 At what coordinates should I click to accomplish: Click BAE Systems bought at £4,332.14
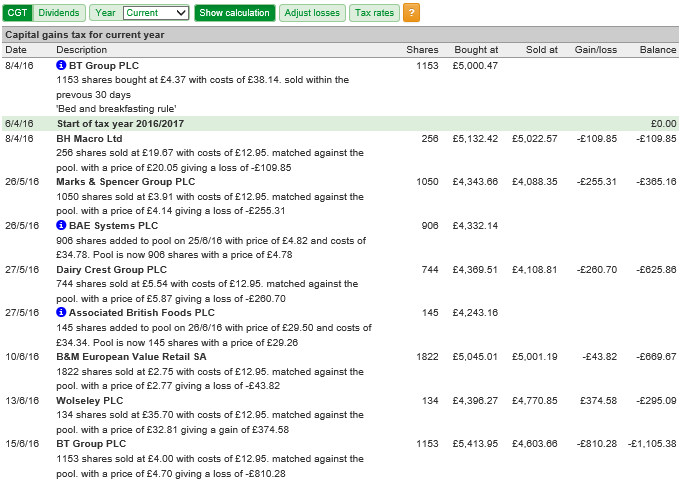point(475,225)
